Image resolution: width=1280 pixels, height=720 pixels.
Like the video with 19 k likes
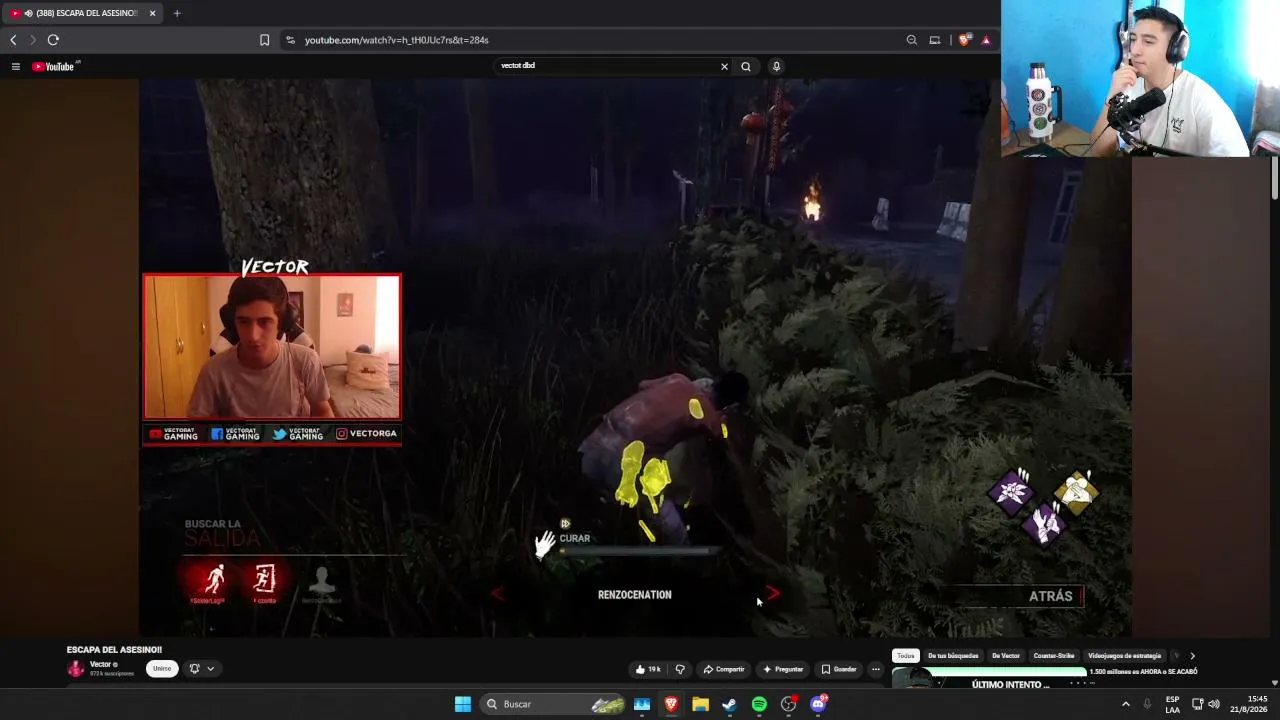[x=647, y=669]
